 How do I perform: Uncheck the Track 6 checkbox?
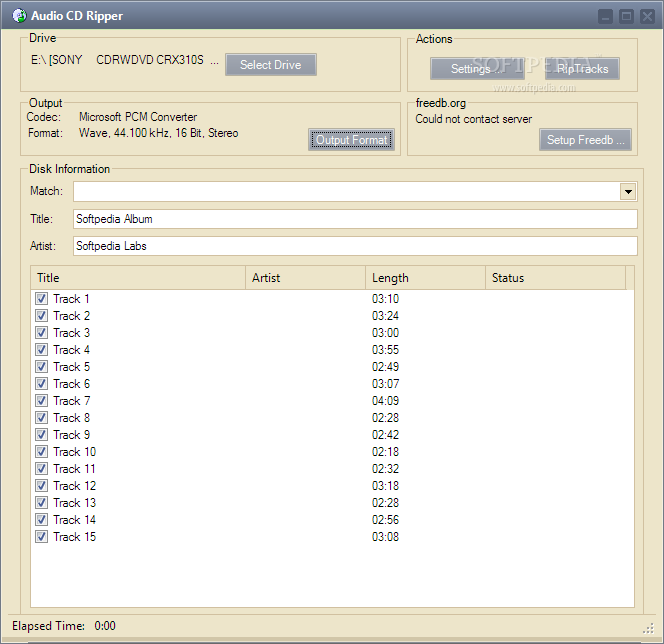tap(42, 384)
